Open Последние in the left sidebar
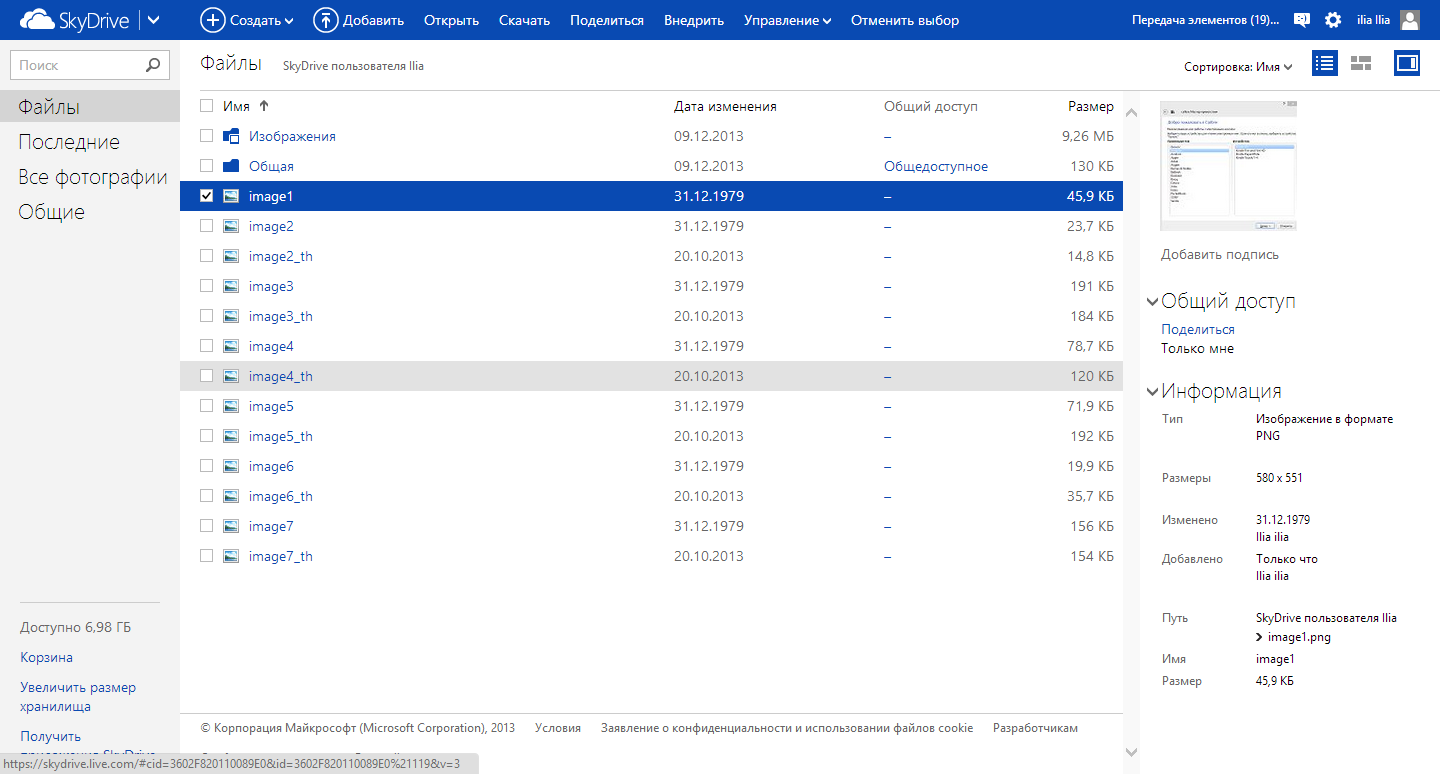Screen dimensions: 1440x774 pyautogui.click(x=69, y=142)
